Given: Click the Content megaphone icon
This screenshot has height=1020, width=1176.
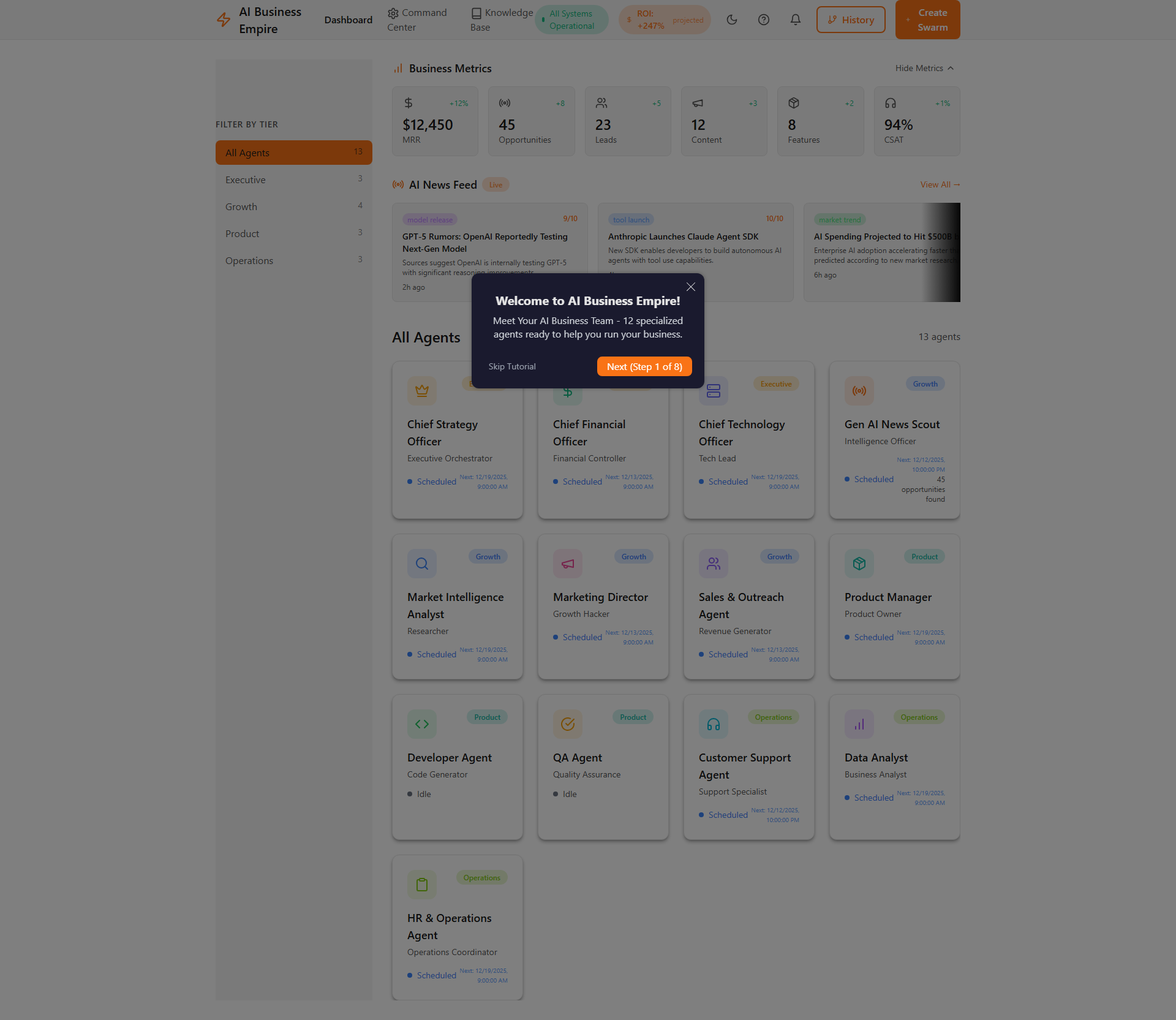Looking at the screenshot, I should point(698,103).
